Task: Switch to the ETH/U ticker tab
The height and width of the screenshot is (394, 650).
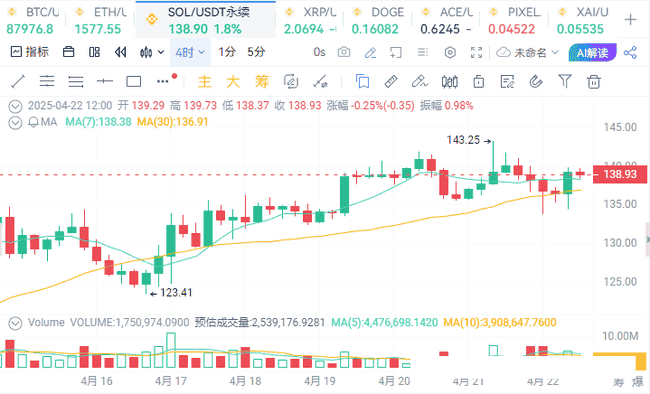Action: point(100,20)
